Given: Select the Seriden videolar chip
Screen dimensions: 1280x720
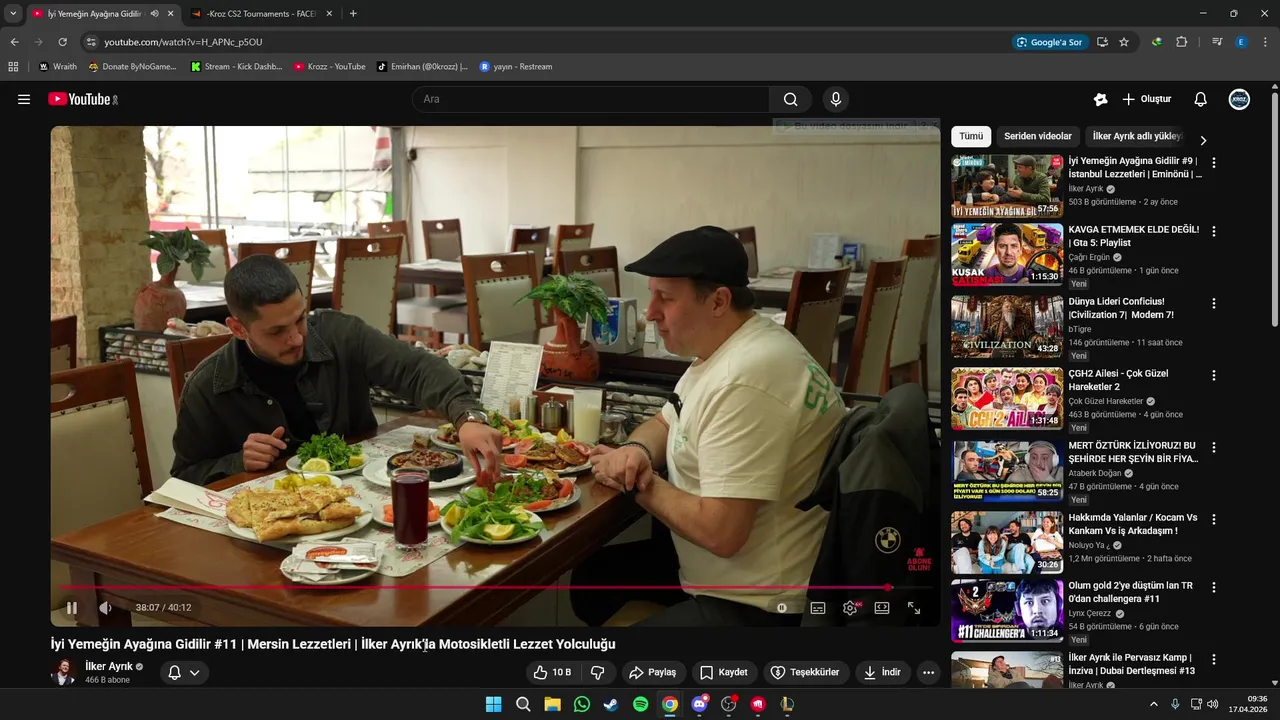Looking at the screenshot, I should click(1038, 136).
